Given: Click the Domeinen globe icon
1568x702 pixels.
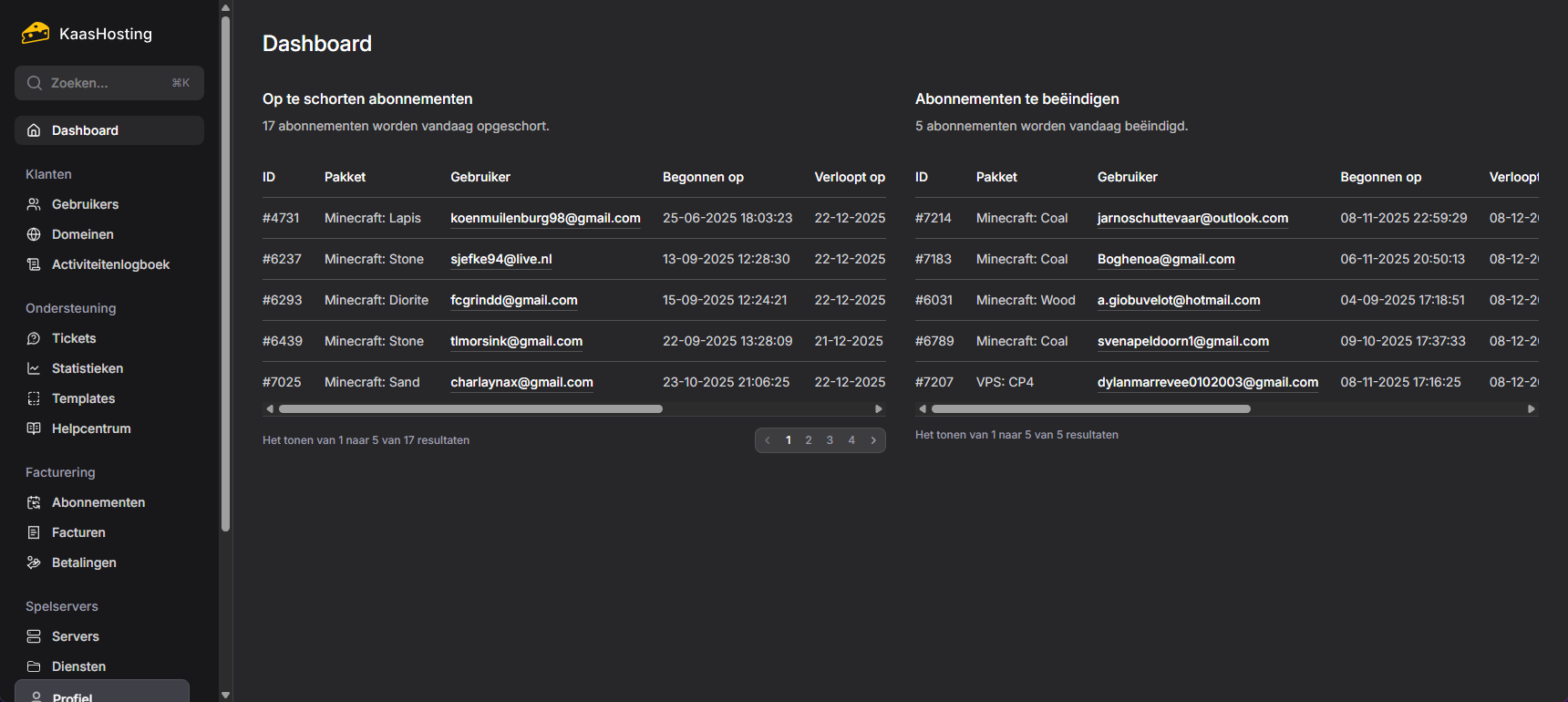Looking at the screenshot, I should (x=34, y=234).
